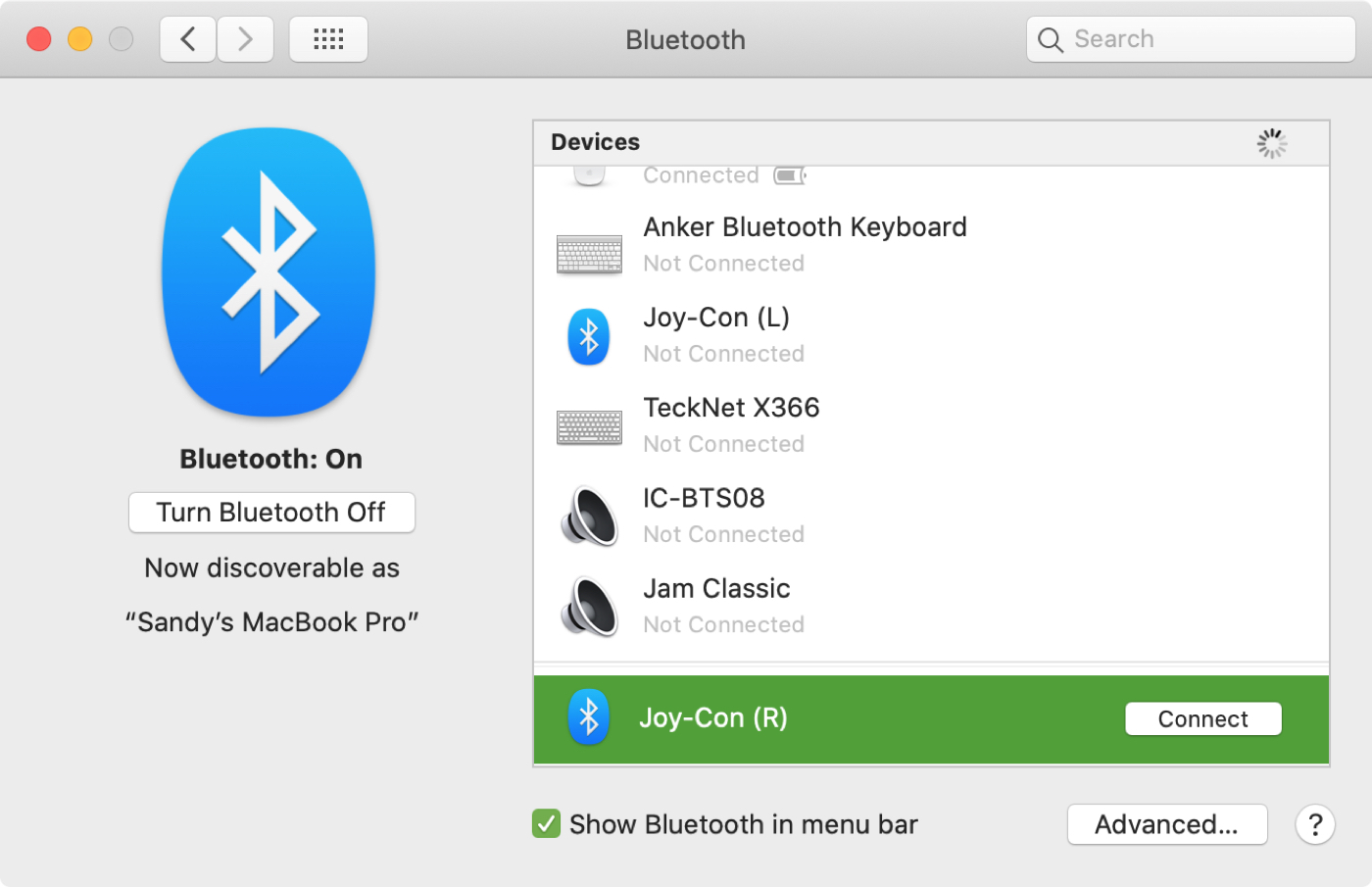
Task: Click the Bluetooth: On status label
Action: (x=271, y=459)
